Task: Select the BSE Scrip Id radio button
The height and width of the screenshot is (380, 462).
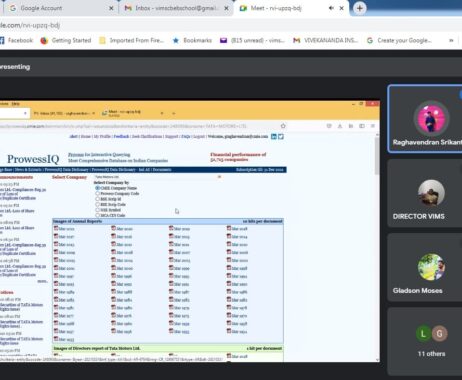Action: pos(98,199)
